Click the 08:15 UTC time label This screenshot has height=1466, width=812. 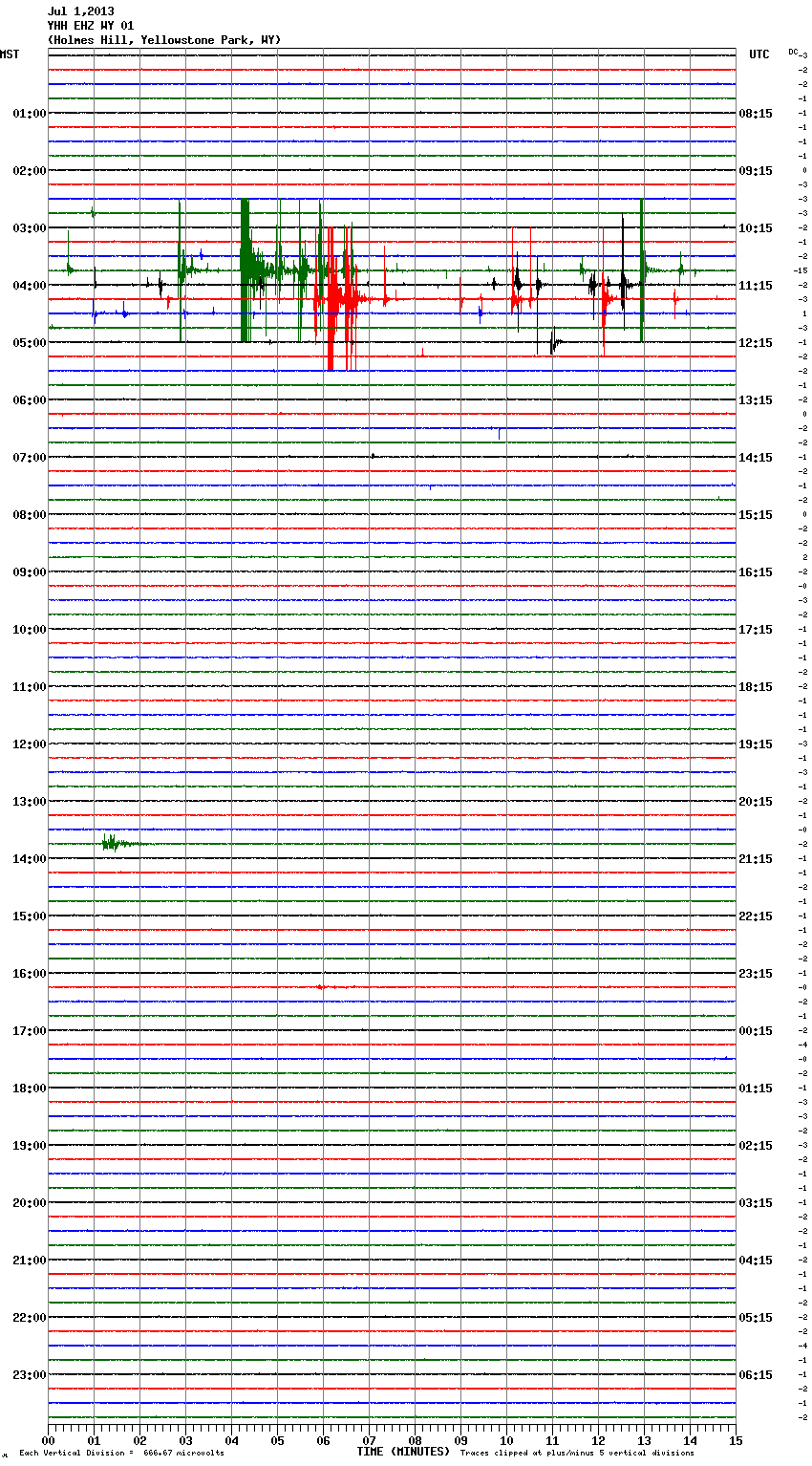(756, 114)
